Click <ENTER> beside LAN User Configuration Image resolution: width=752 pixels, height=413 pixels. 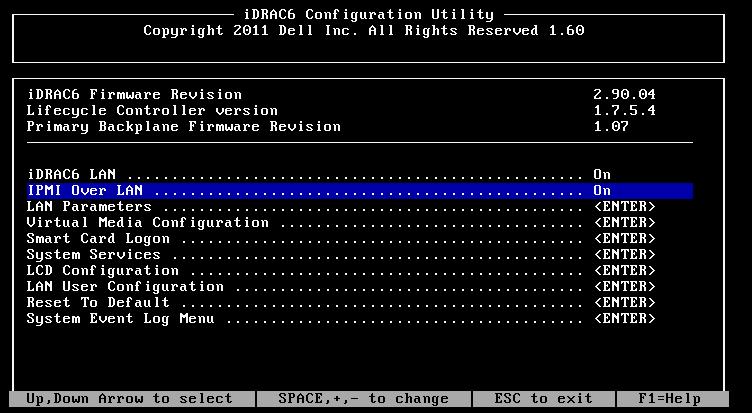624,286
